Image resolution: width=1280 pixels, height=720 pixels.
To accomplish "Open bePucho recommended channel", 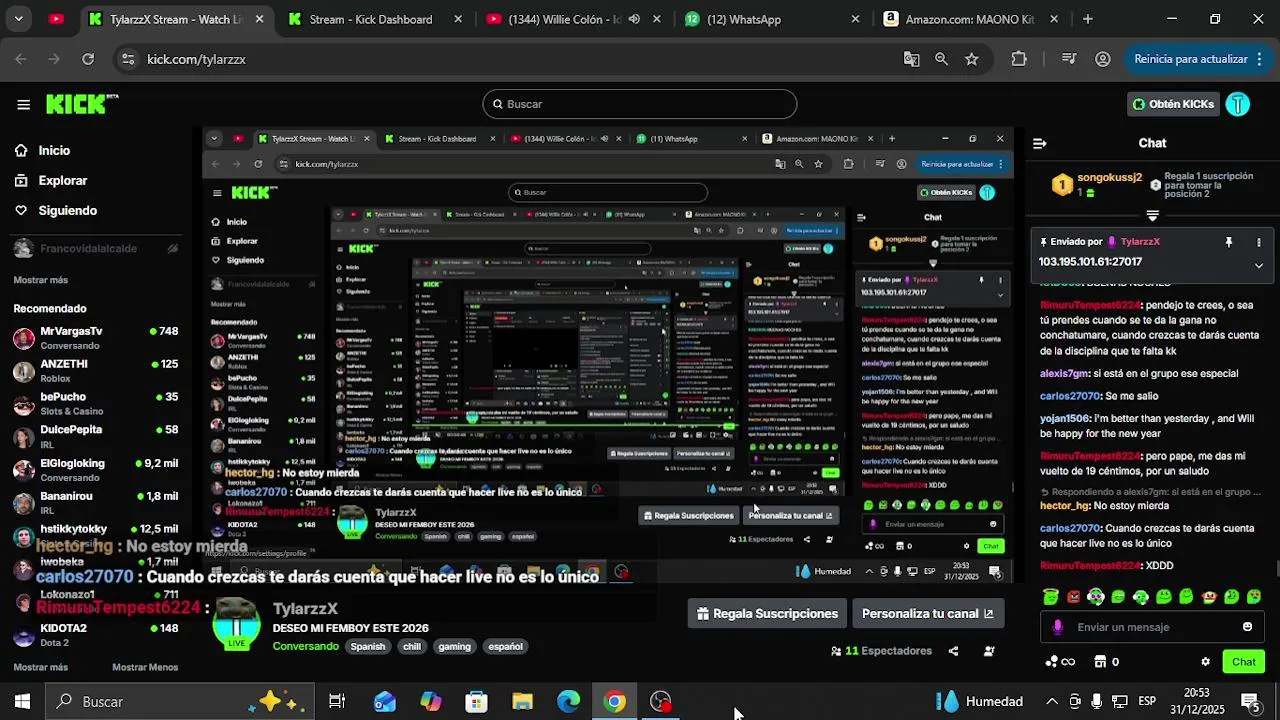I will 95,404.
